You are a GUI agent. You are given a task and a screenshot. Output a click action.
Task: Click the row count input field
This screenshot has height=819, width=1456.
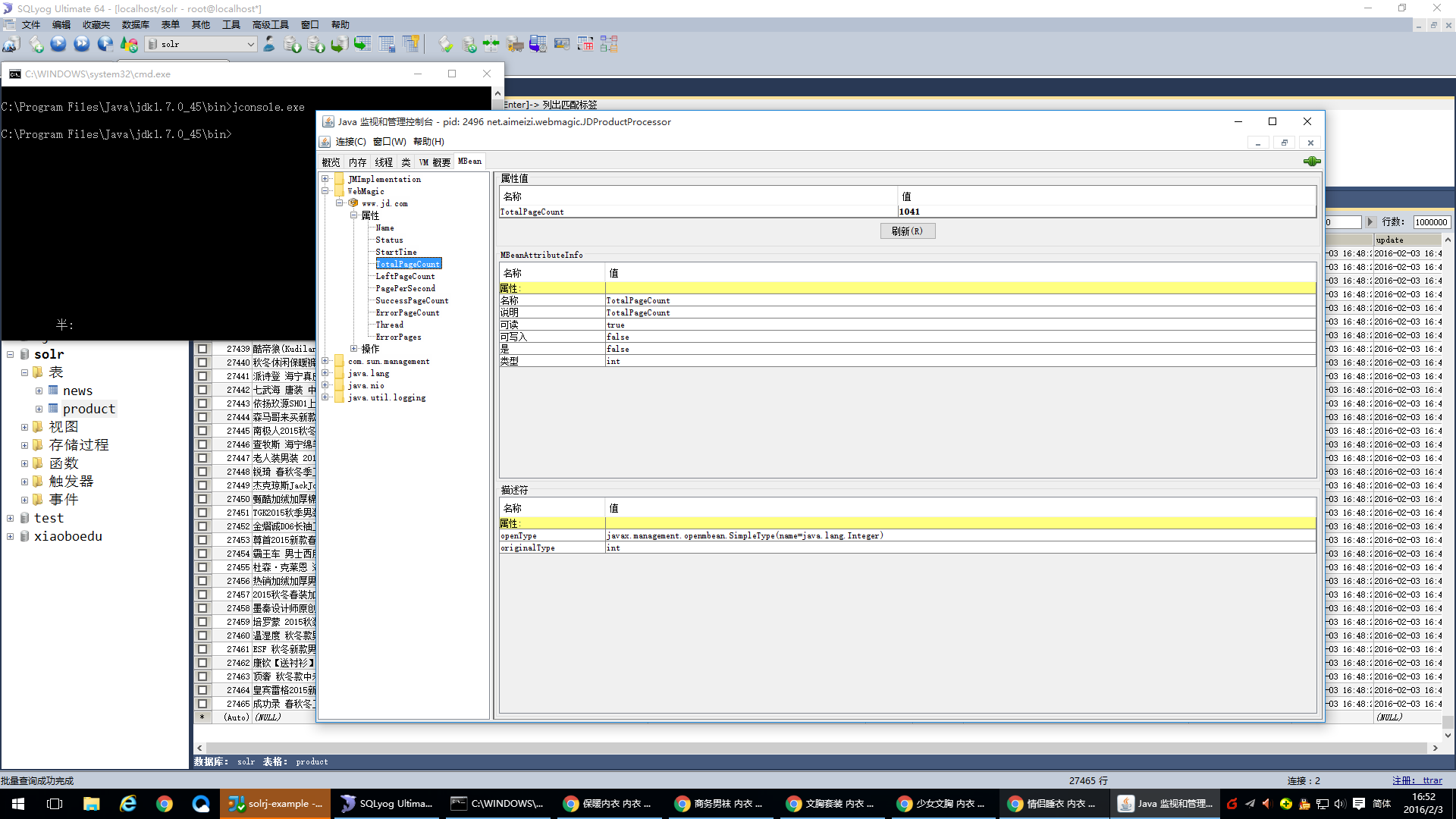(x=1431, y=222)
